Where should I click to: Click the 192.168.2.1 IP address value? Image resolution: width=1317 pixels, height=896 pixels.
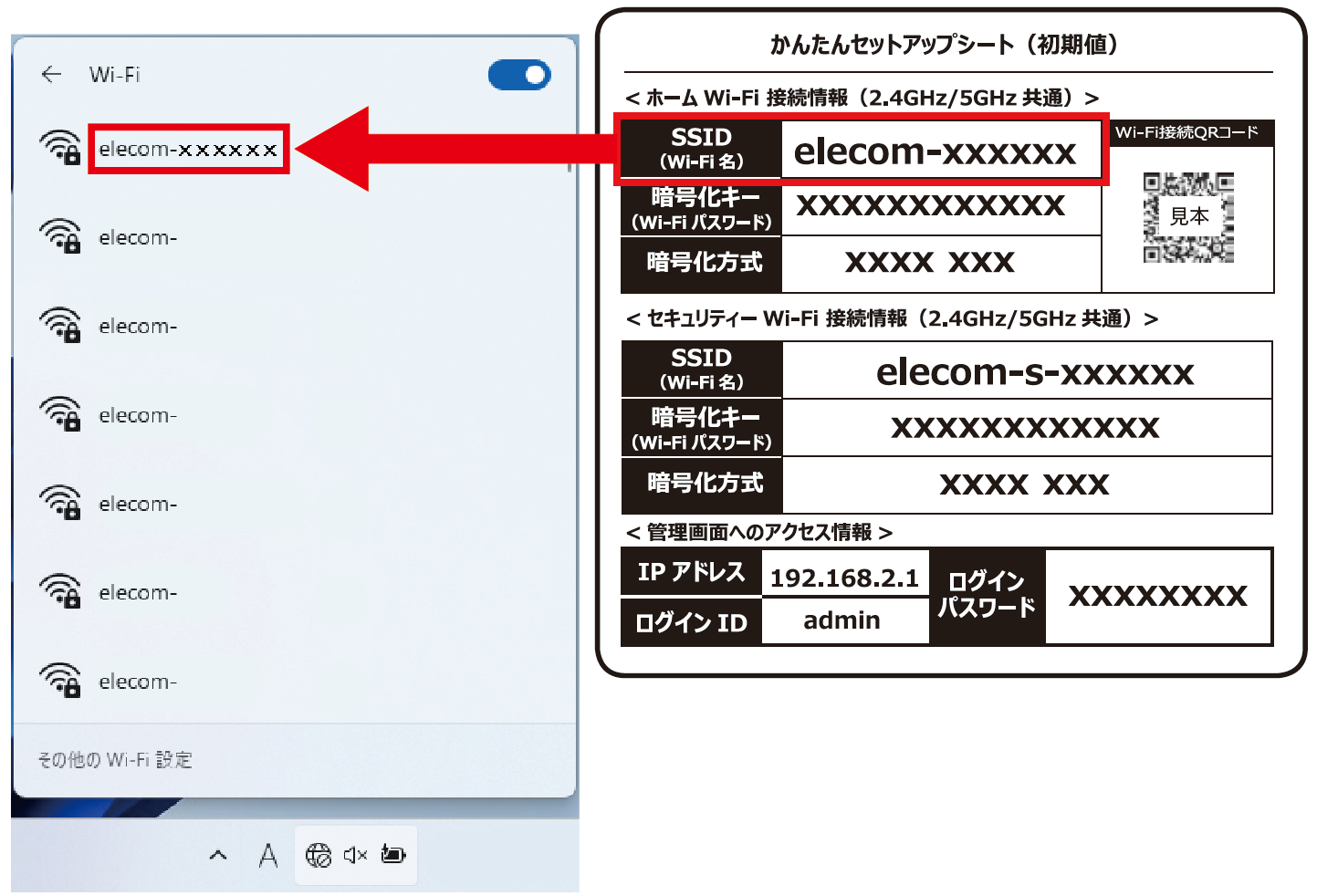[845, 578]
